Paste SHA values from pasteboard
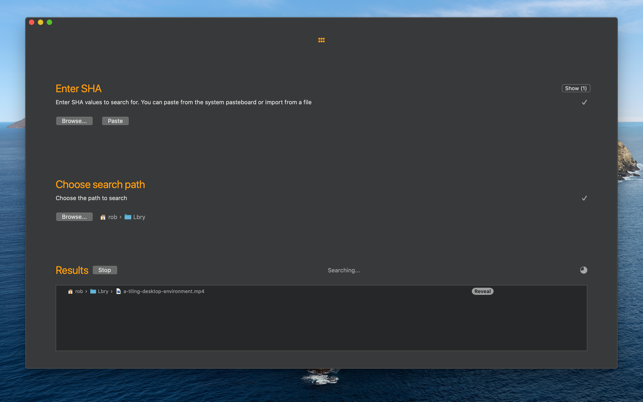Screen dimensions: 643x402 click(x=115, y=121)
